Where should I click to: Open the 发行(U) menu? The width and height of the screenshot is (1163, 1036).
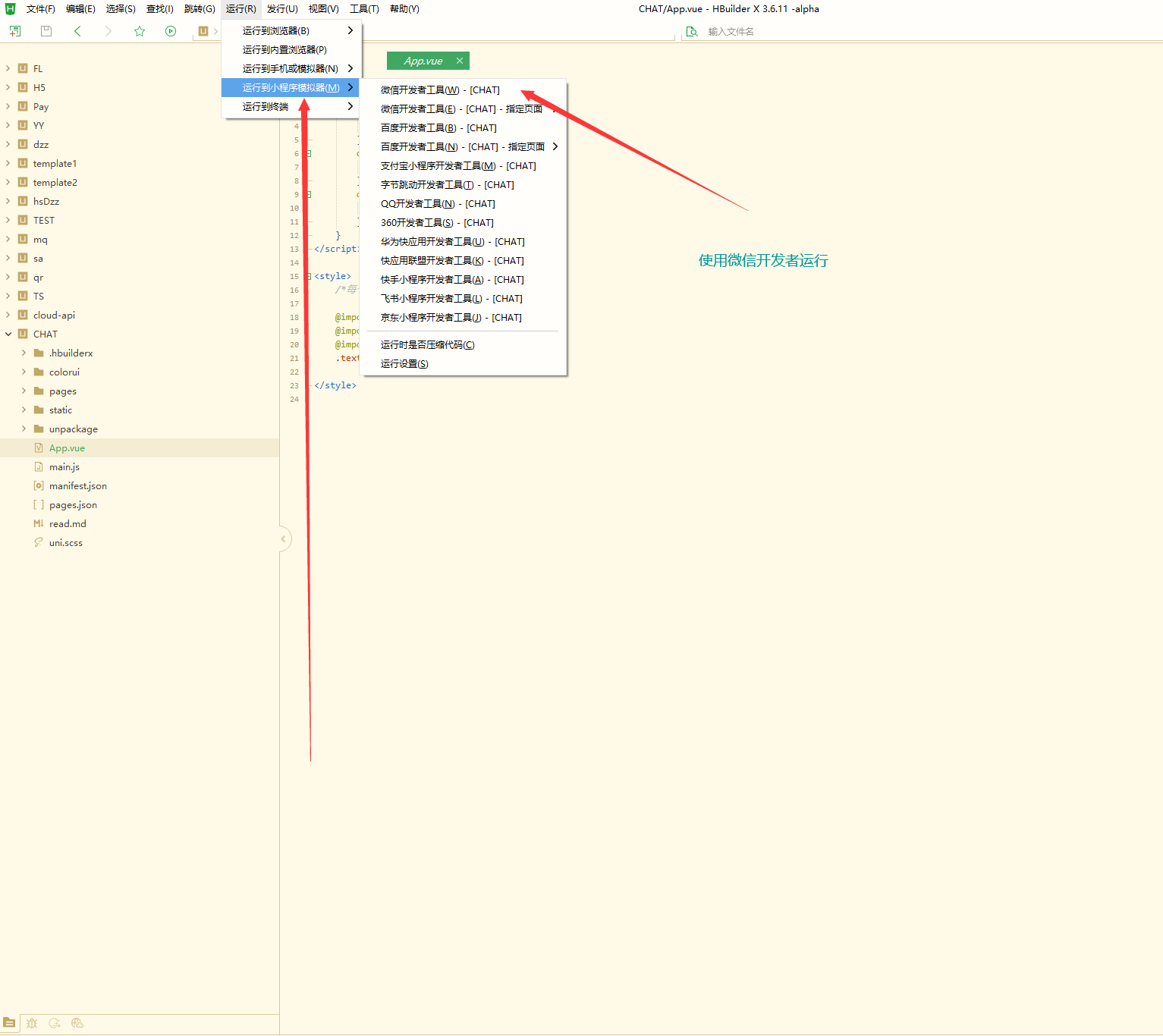pyautogui.click(x=282, y=9)
